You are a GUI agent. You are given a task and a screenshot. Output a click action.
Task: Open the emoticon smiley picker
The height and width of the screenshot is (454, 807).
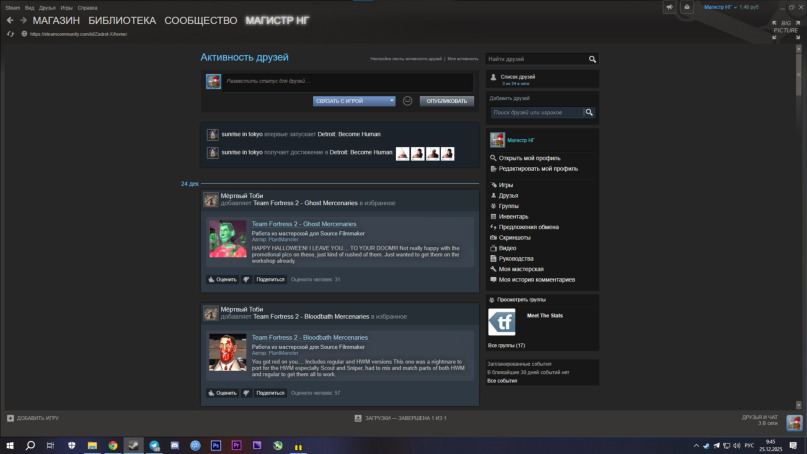407,101
